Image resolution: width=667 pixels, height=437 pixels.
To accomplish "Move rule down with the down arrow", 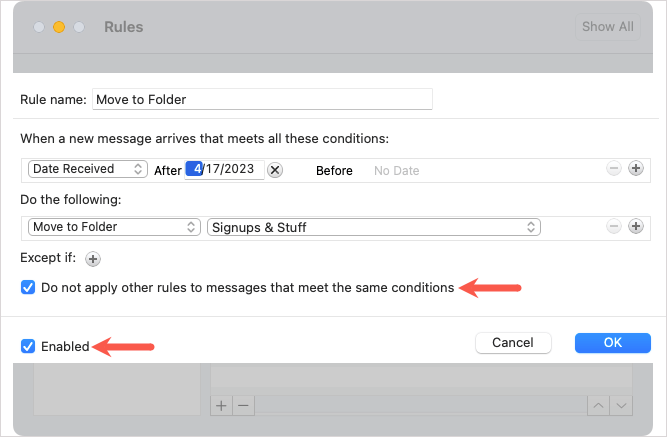I will 621,405.
